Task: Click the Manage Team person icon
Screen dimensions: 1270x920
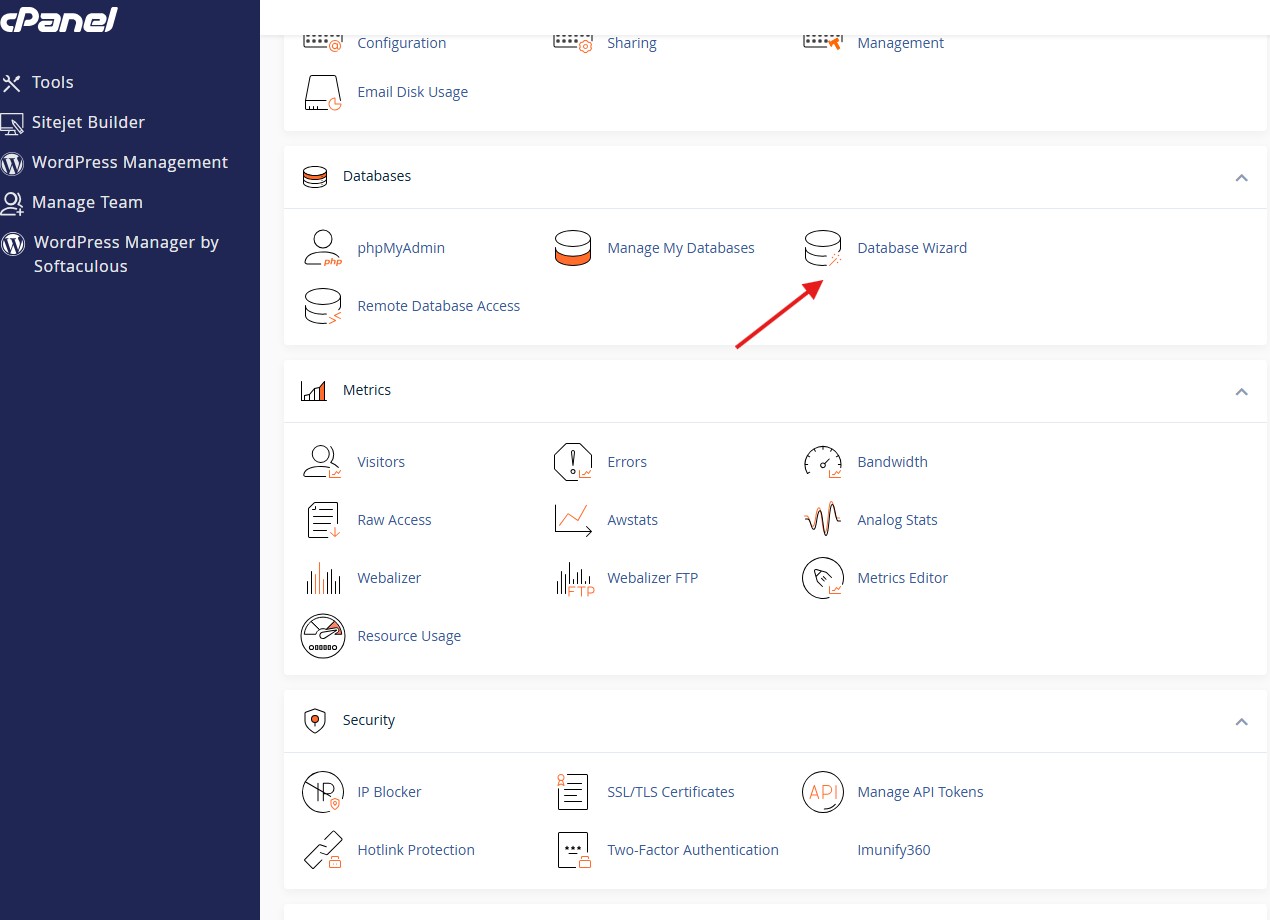Action: pyautogui.click(x=11, y=203)
